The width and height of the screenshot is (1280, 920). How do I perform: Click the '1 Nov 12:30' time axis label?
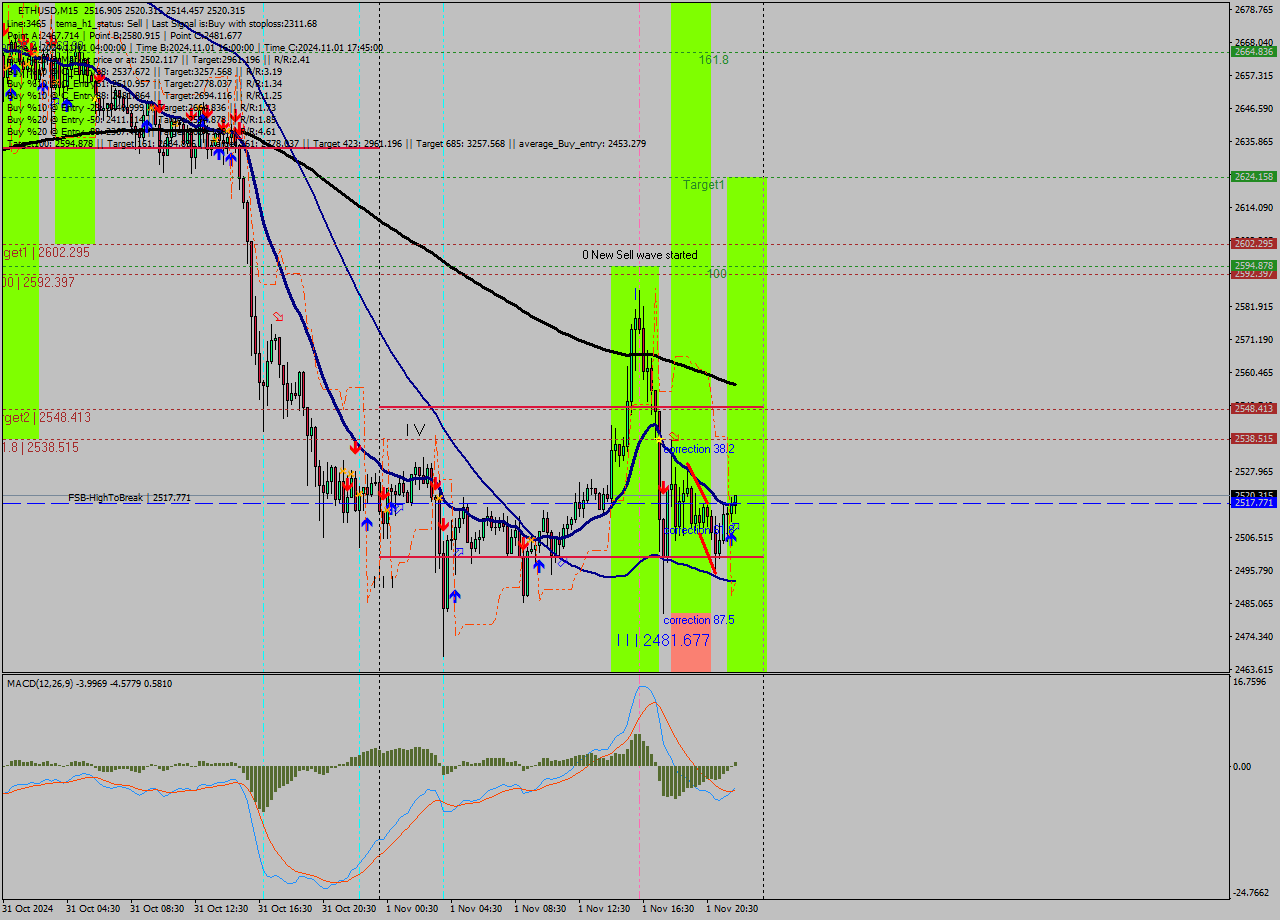tap(604, 909)
